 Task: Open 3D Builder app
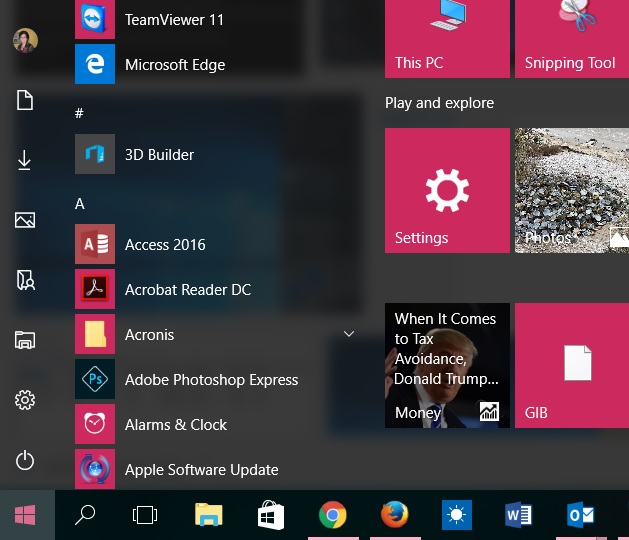point(159,155)
